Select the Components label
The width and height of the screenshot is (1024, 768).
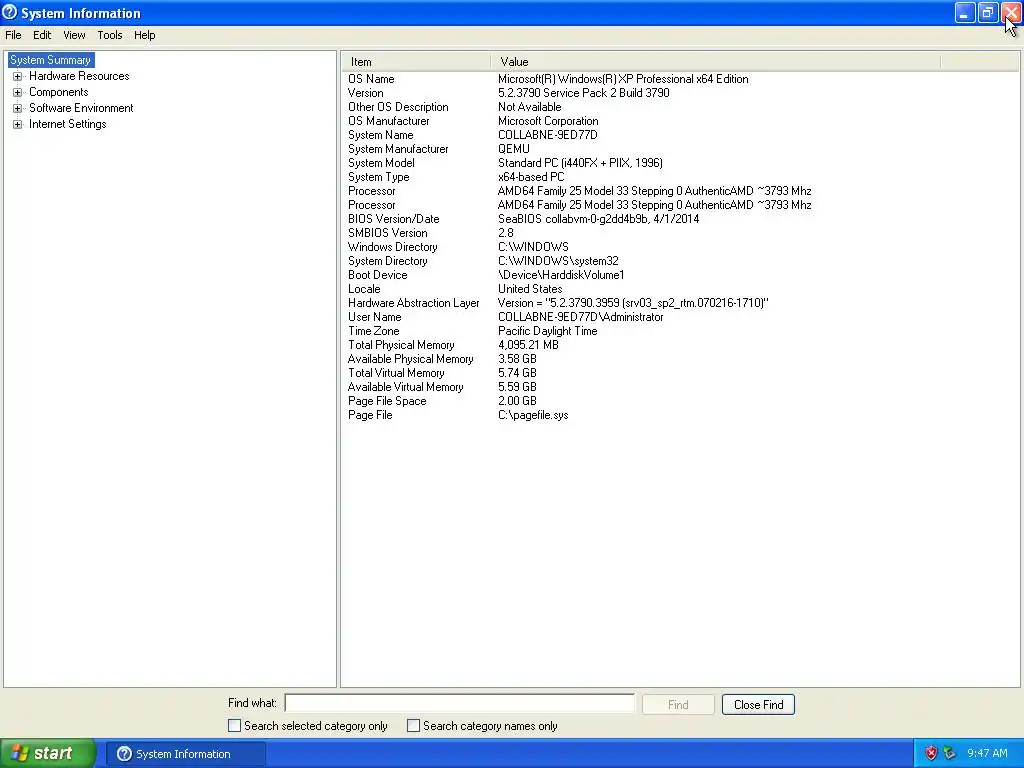tap(59, 92)
